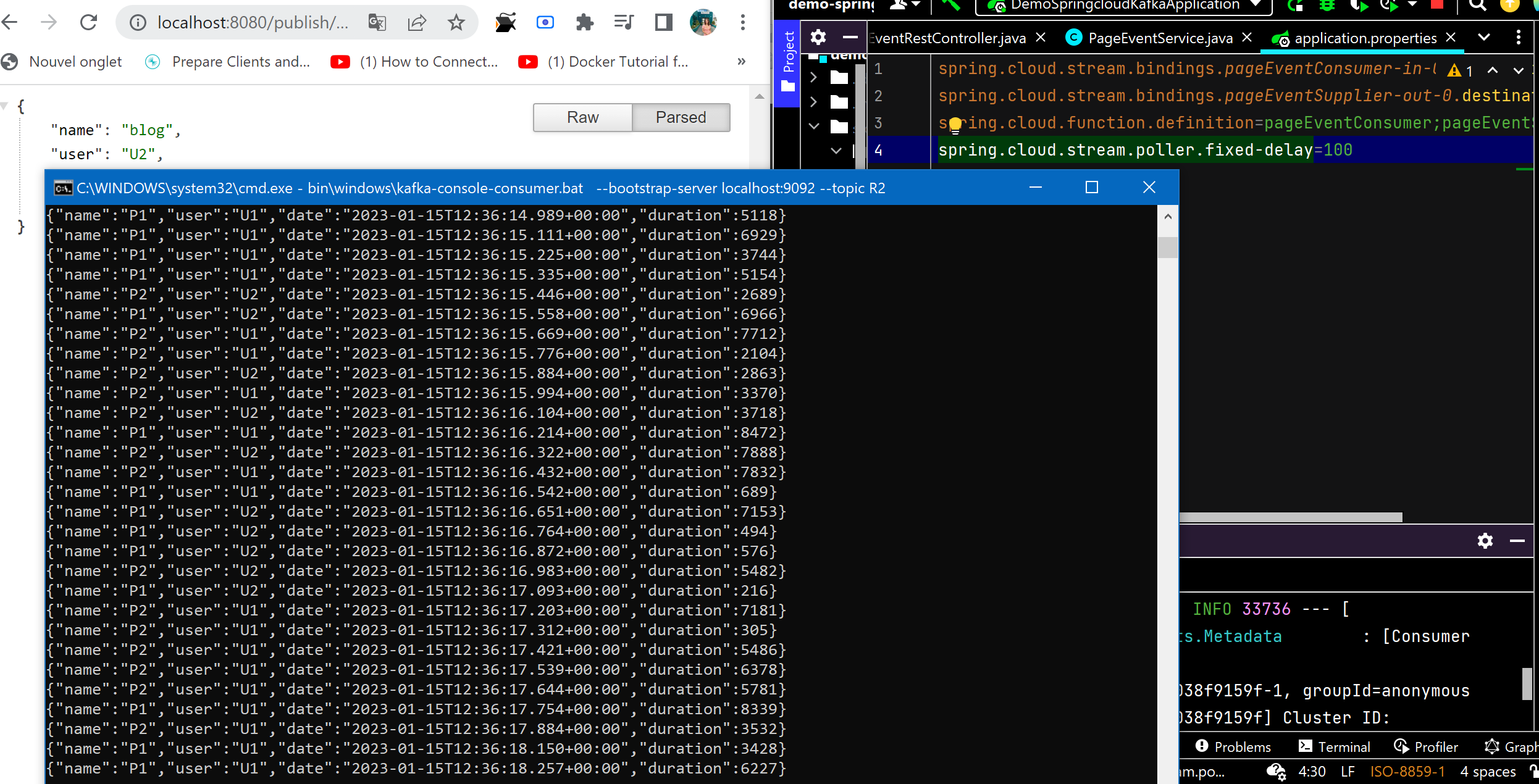
Task: Click the IDE search magnifier icon
Action: tap(1478, 6)
